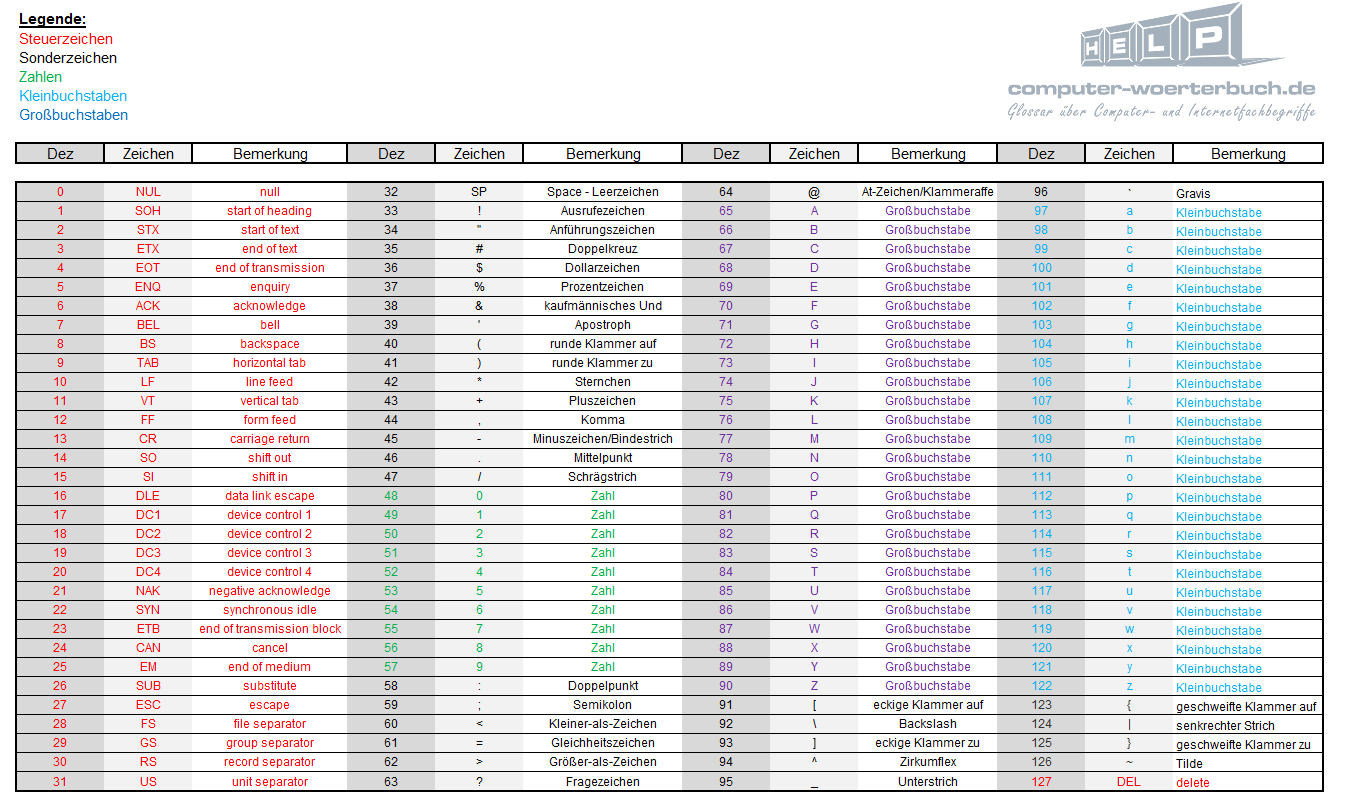Open the computer-woerterbuch.de site name

pyautogui.click(x=1161, y=89)
